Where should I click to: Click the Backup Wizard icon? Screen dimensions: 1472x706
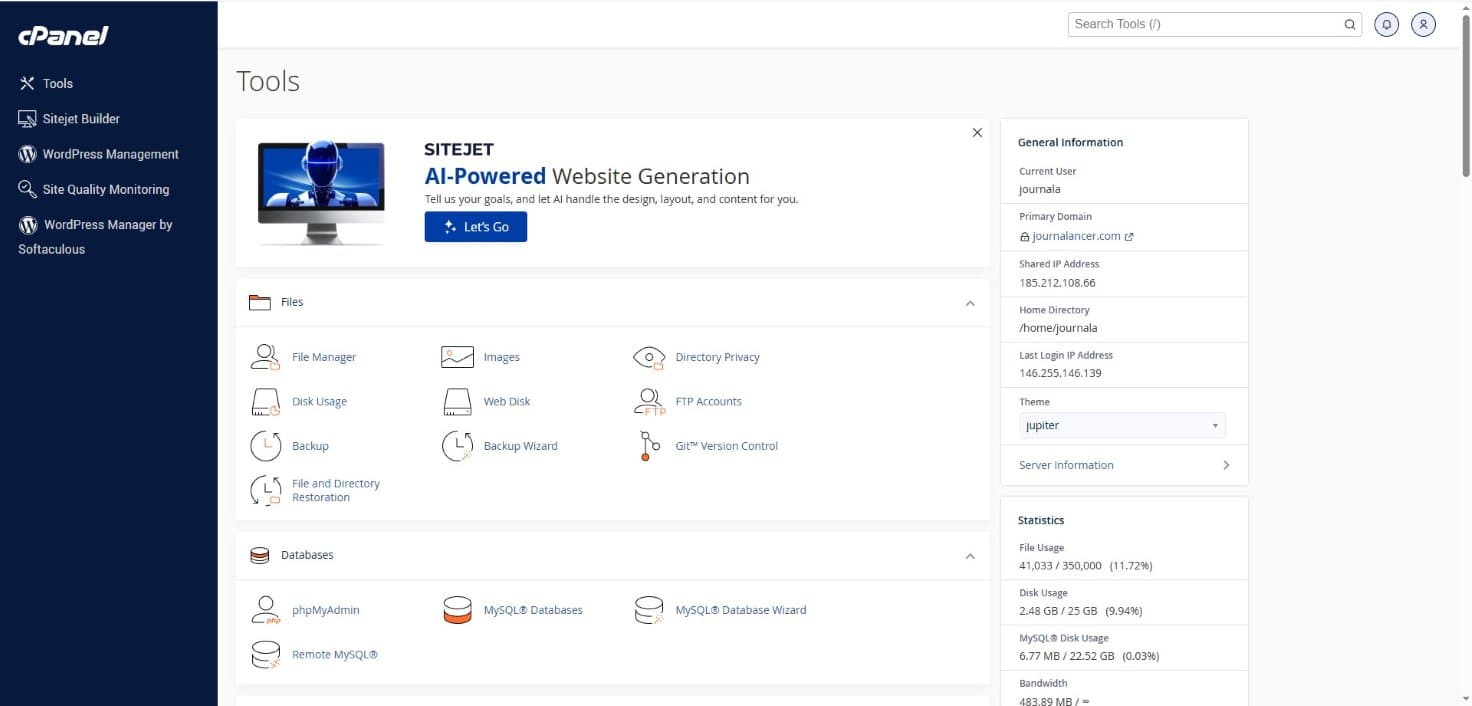457,446
